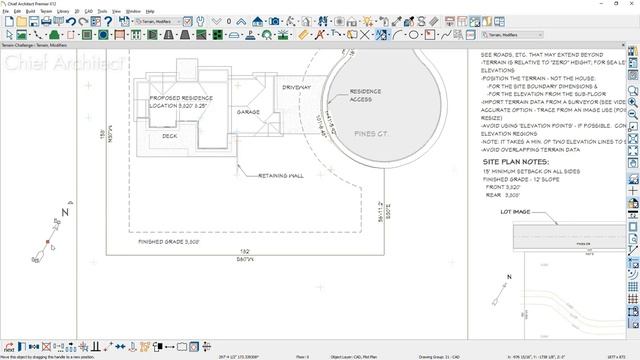640x360 pixels.
Task: Select the sprinkler tool icon
Action: pos(283,35)
